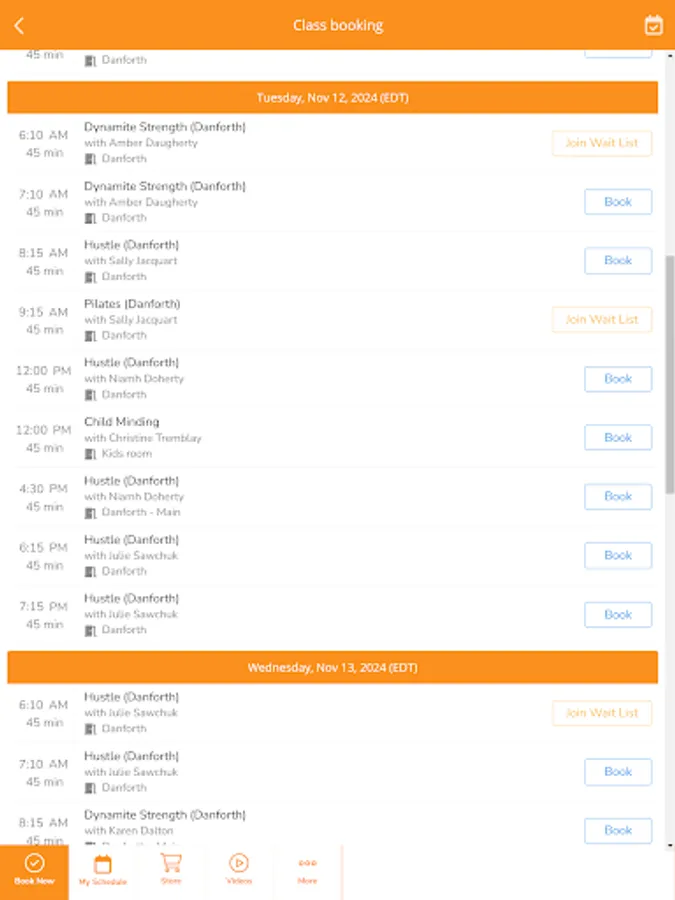Join wait list for 9:15 AM Pilates class
Image resolution: width=675 pixels, height=900 pixels.
602,319
